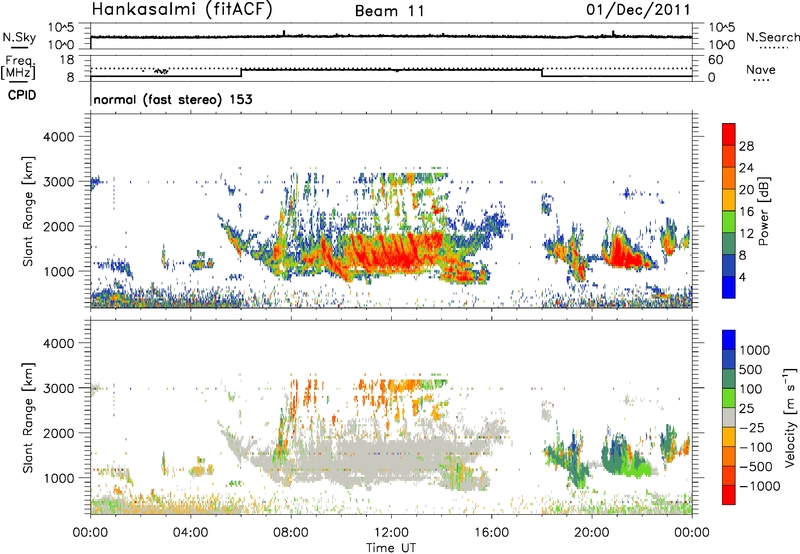Image resolution: width=800 pixels, height=554 pixels.
Task: Click the date '01/Dec/2011'
Action: point(638,9)
